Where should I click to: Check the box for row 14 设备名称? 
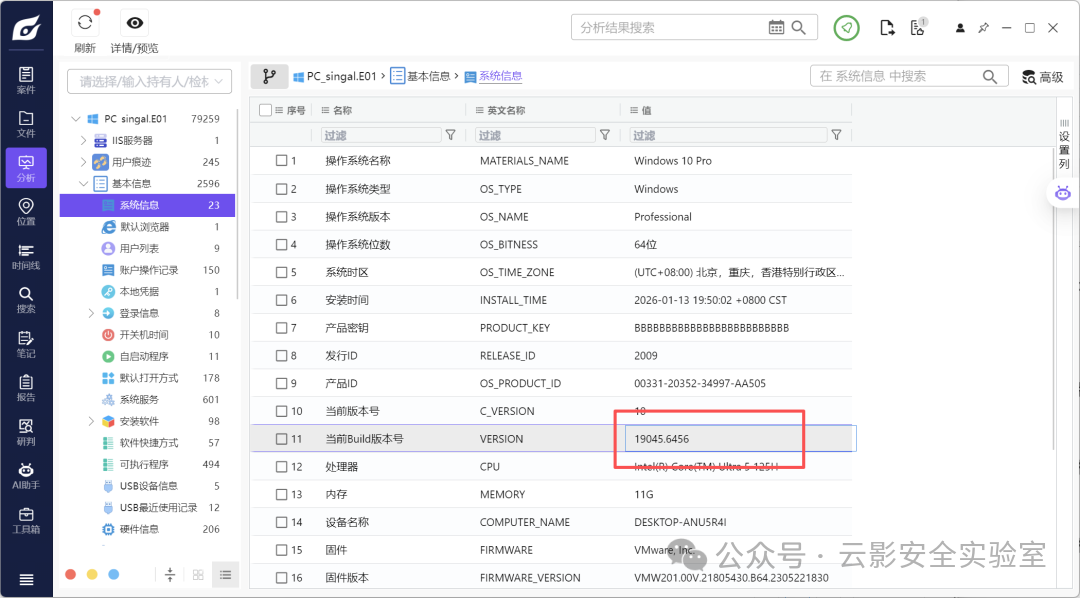click(x=281, y=522)
